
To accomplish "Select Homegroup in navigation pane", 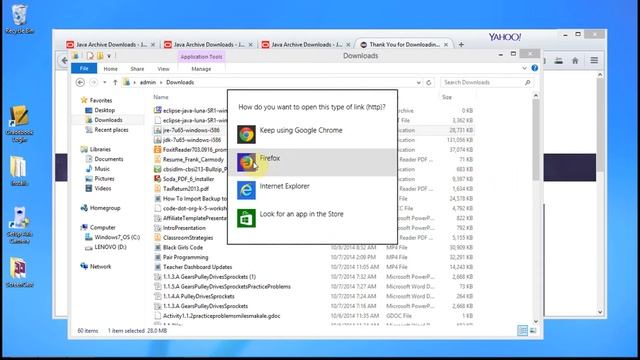I will click(x=105, y=208).
